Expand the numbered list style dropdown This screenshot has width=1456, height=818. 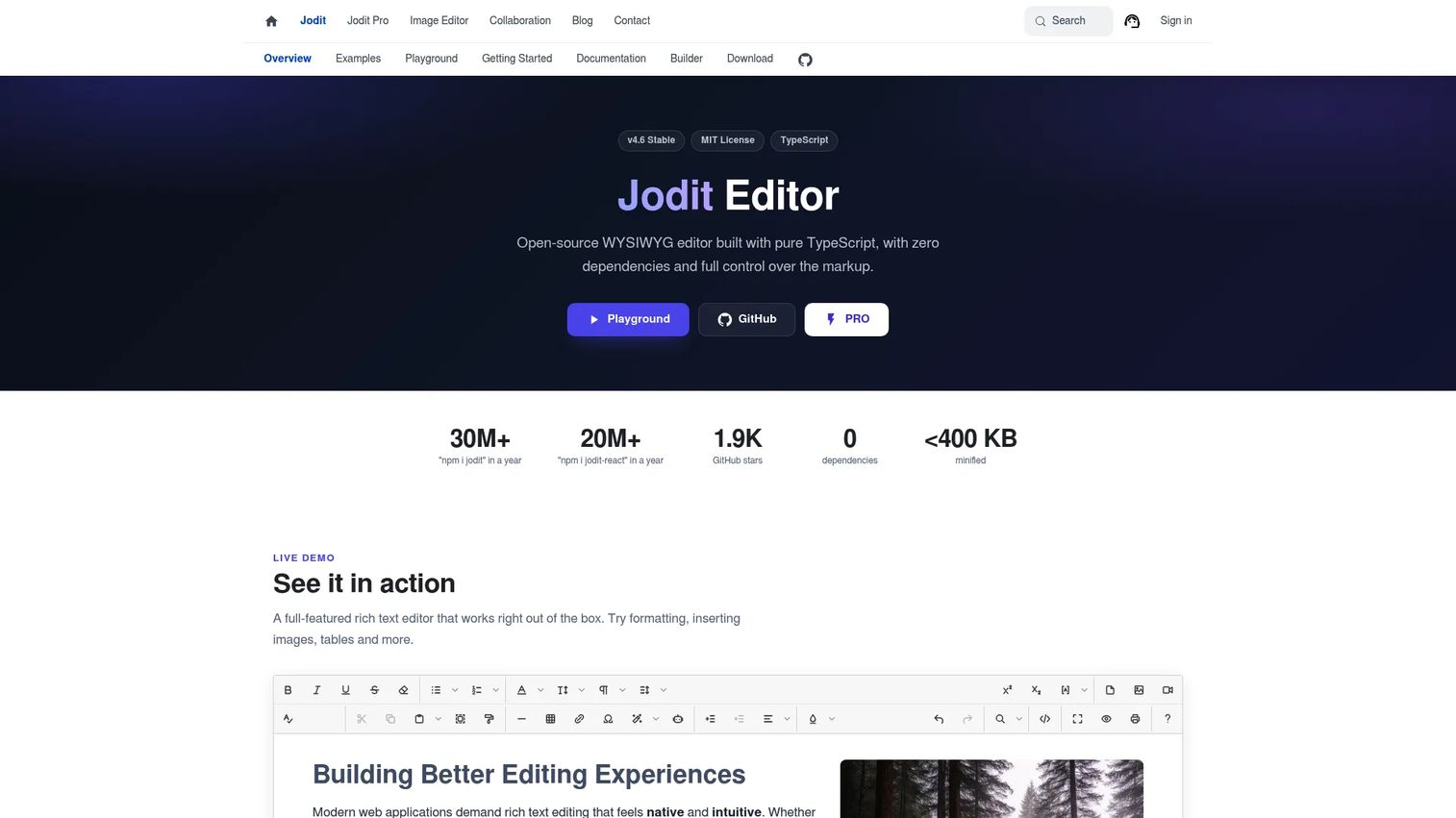tap(495, 690)
